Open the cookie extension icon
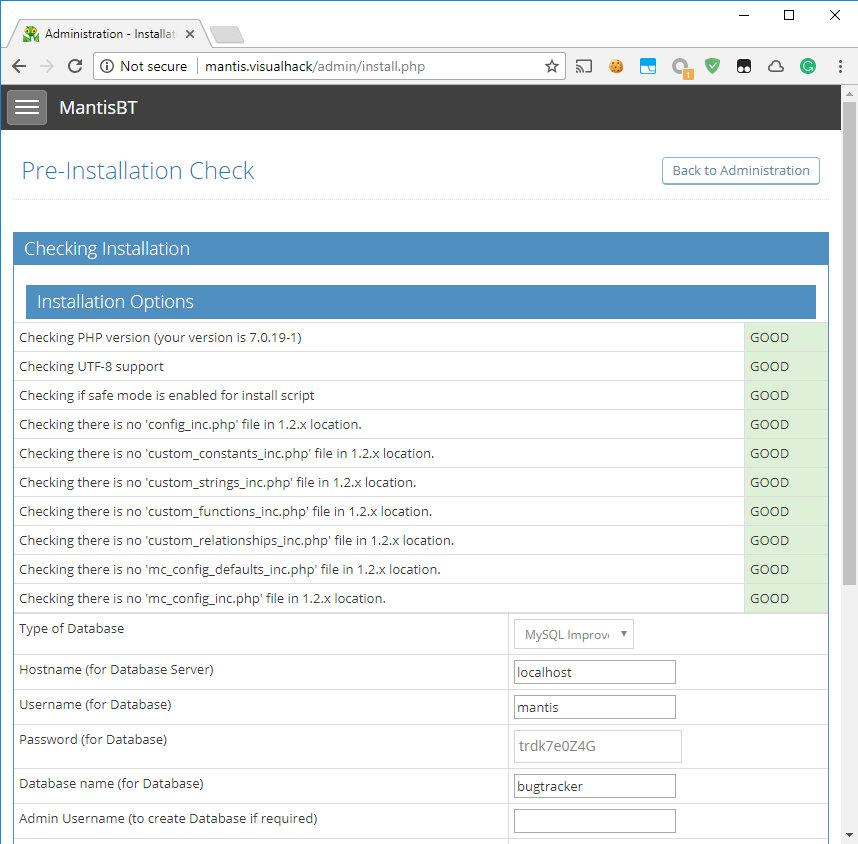The width and height of the screenshot is (858, 844). (616, 66)
